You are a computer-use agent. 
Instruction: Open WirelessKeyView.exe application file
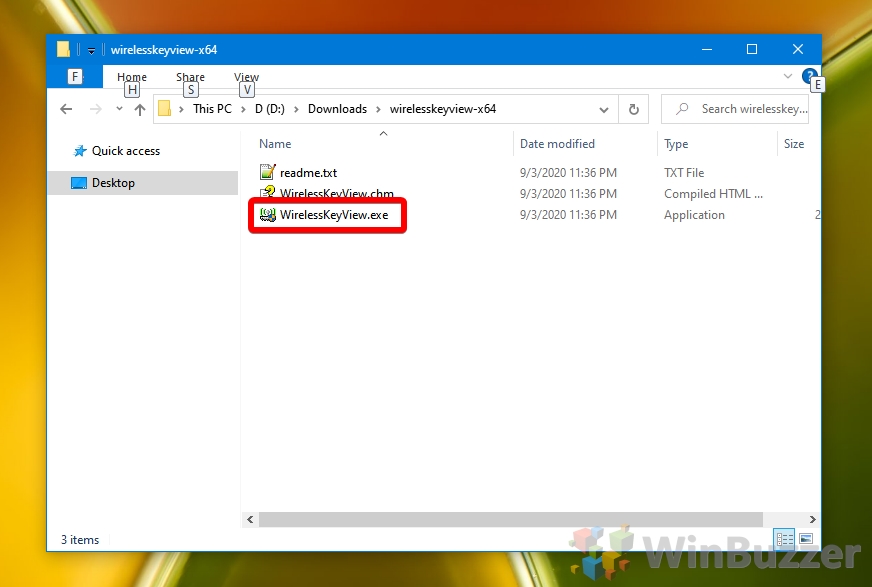coord(334,215)
